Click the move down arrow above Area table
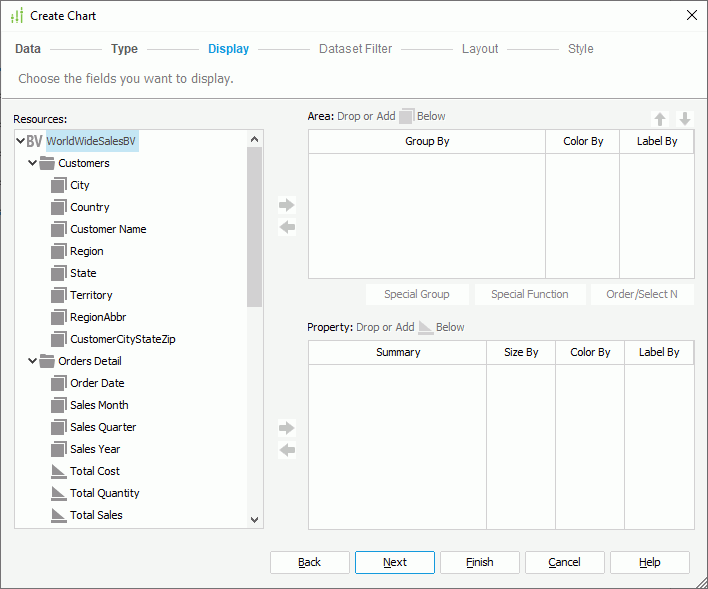The image size is (708, 589). coord(684,118)
